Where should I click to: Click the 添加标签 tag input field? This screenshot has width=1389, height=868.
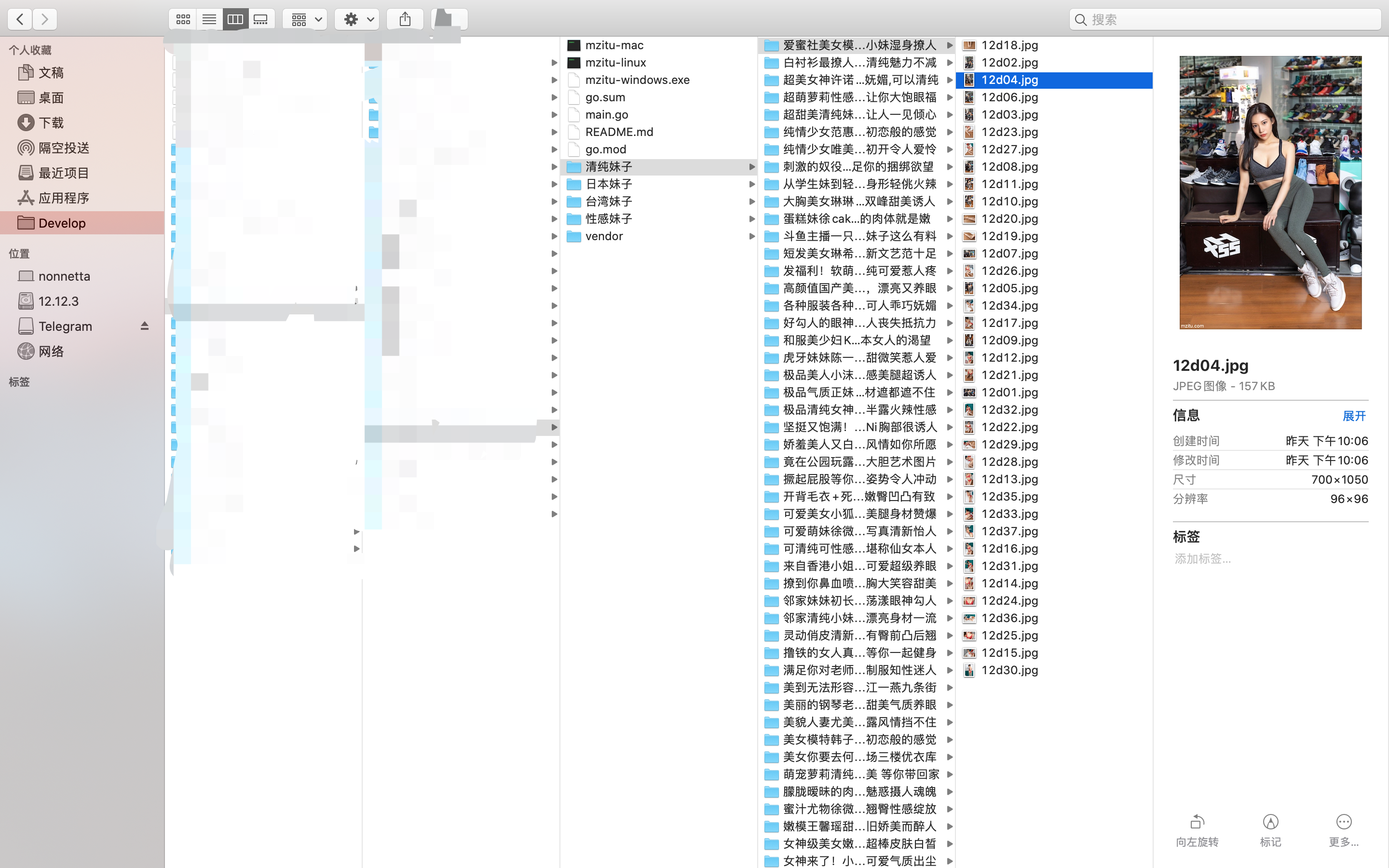1270,558
